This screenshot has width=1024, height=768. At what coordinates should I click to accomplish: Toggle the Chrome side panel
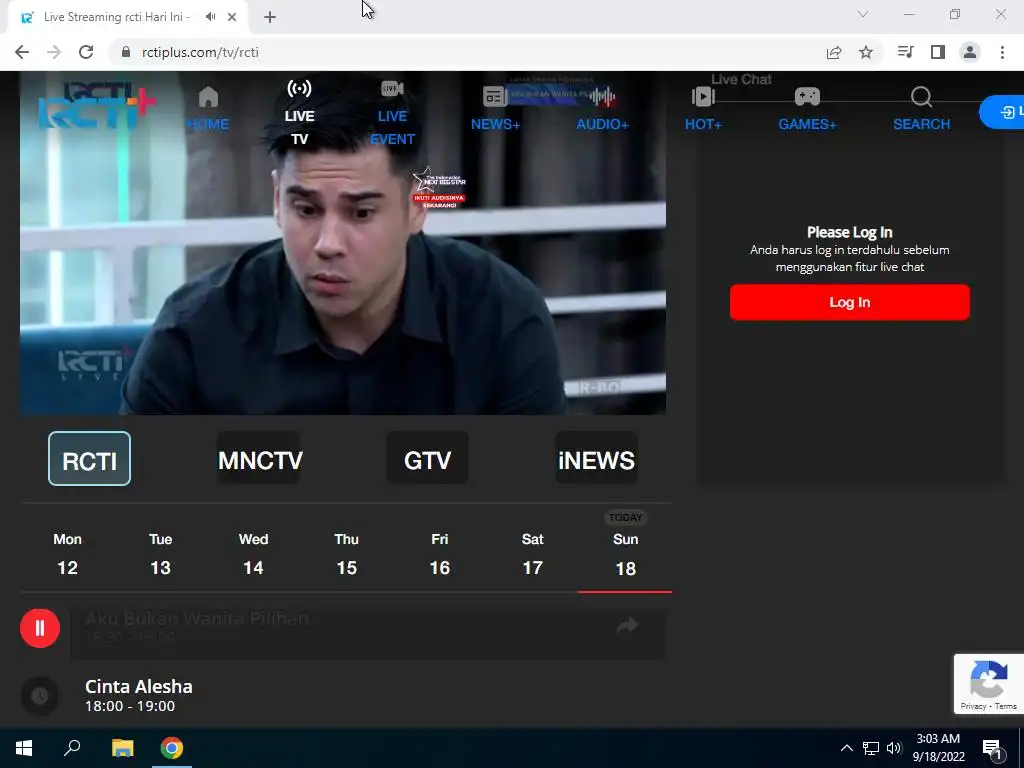[938, 52]
